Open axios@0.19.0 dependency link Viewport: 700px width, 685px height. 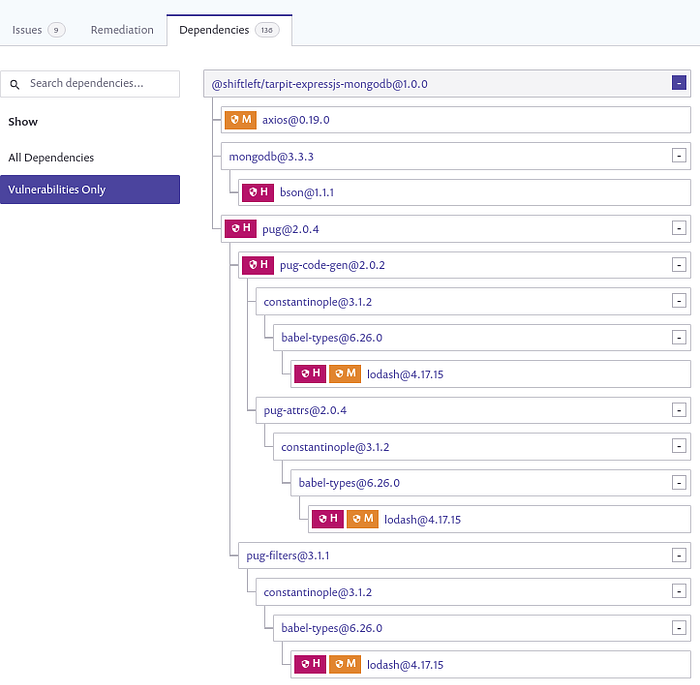click(296, 120)
